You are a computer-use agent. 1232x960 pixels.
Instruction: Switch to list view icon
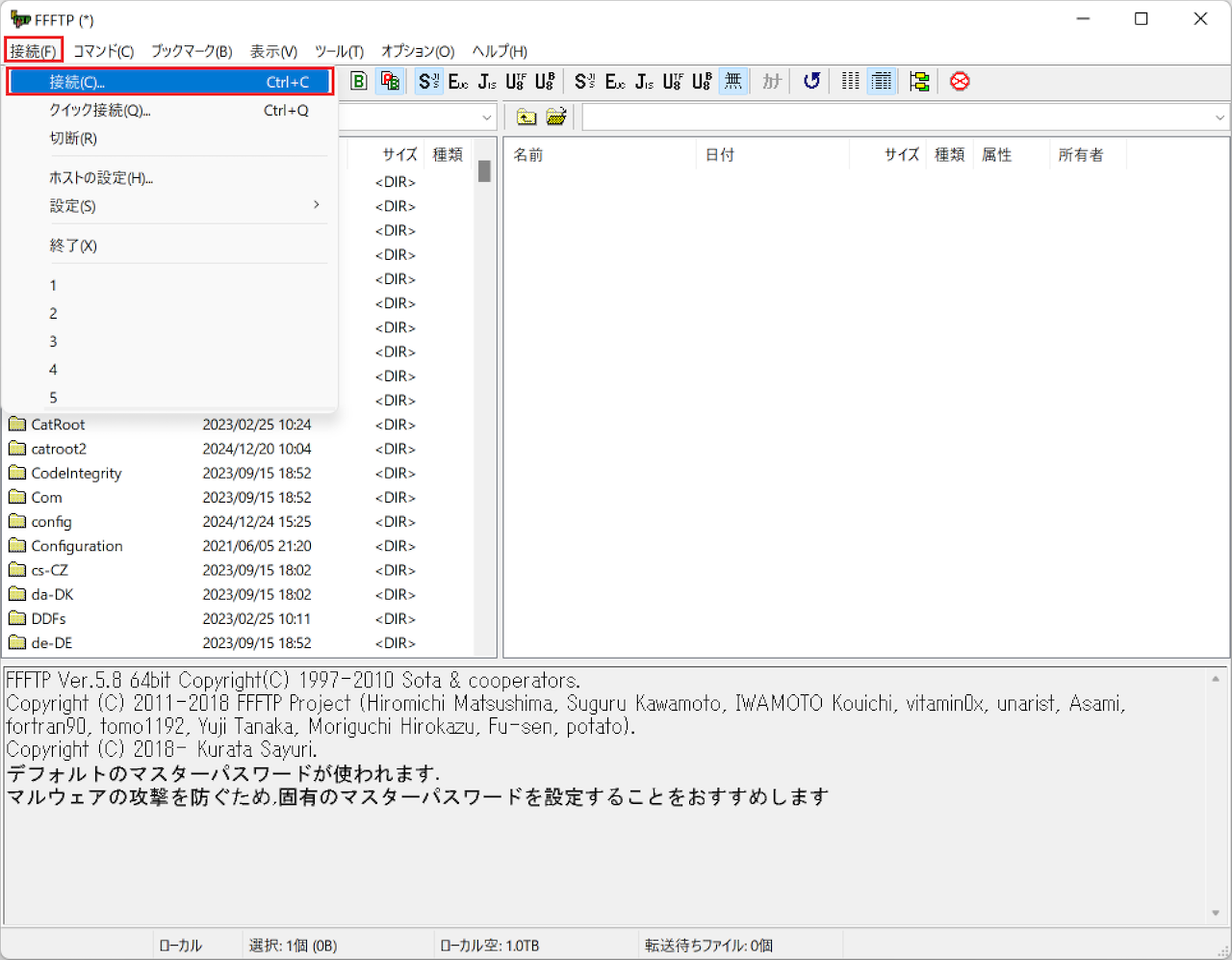(851, 82)
